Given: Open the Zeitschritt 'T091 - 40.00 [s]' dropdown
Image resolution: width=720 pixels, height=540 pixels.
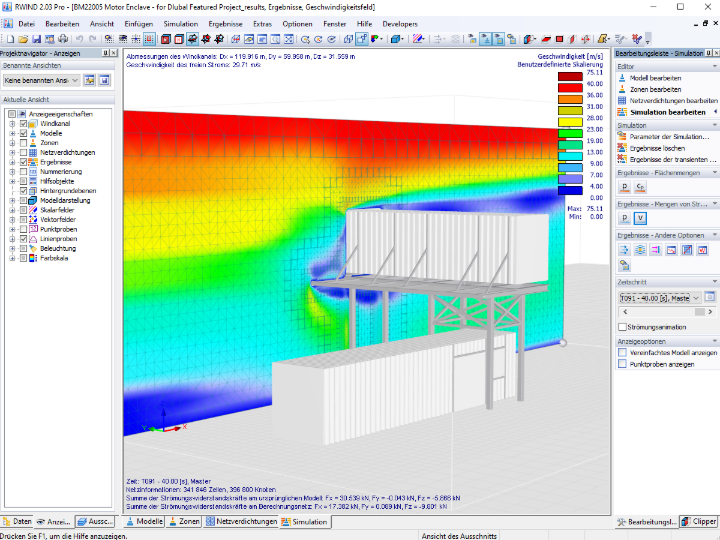Looking at the screenshot, I should coord(660,298).
